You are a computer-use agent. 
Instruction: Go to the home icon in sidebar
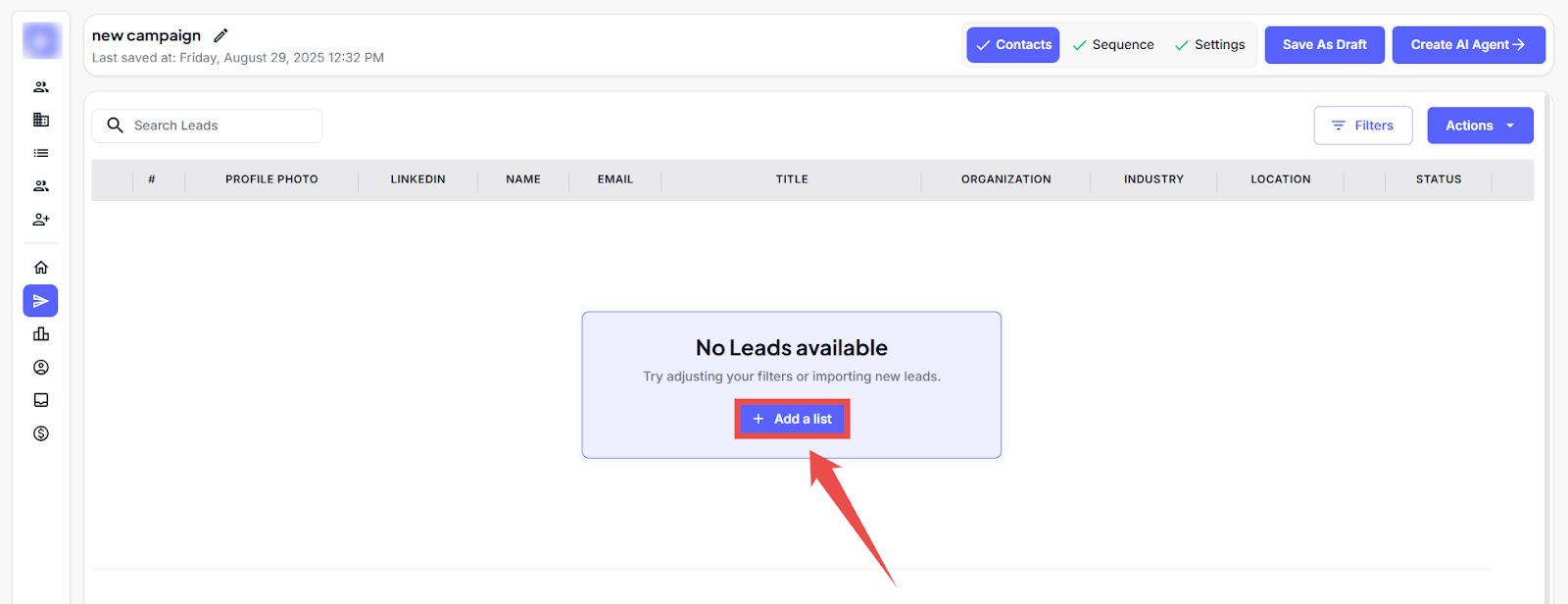tap(41, 268)
